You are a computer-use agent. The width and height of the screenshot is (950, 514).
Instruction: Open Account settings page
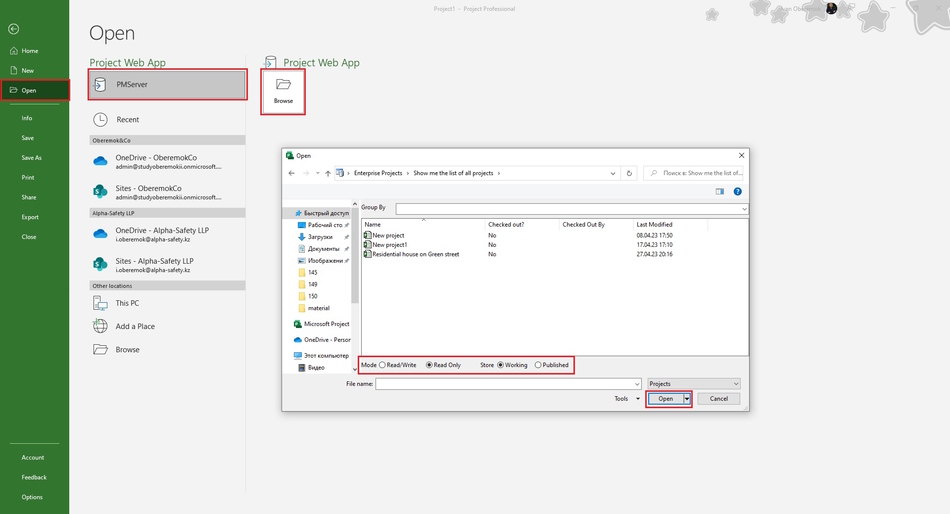(x=33, y=458)
